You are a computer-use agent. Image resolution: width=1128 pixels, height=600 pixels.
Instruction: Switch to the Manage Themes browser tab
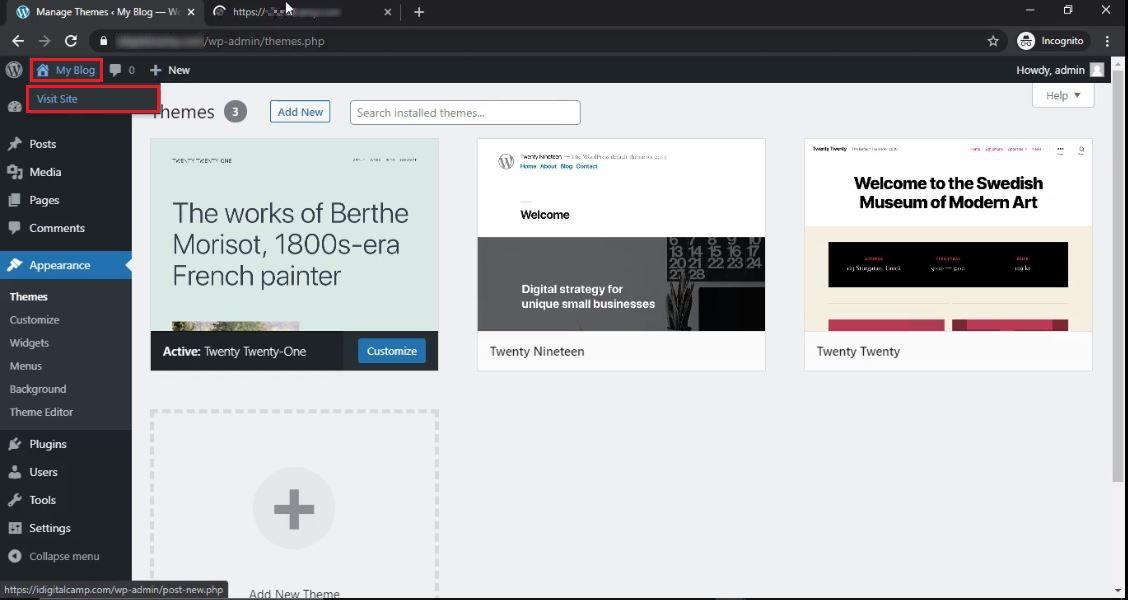(105, 12)
